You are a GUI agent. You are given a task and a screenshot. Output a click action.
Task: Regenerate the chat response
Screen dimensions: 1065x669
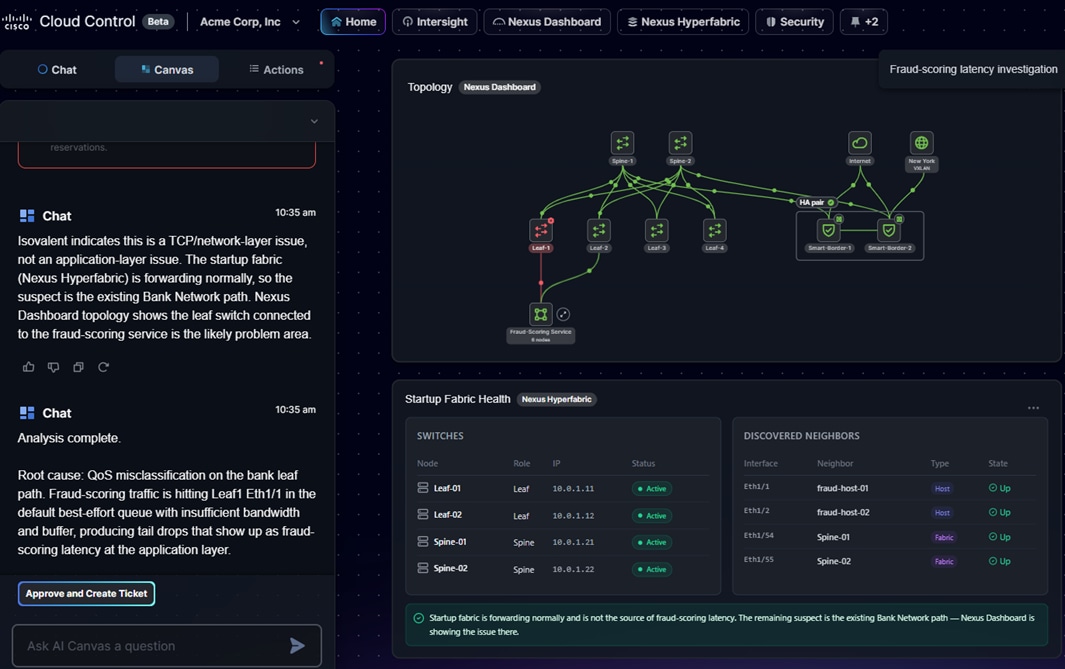pyautogui.click(x=103, y=367)
